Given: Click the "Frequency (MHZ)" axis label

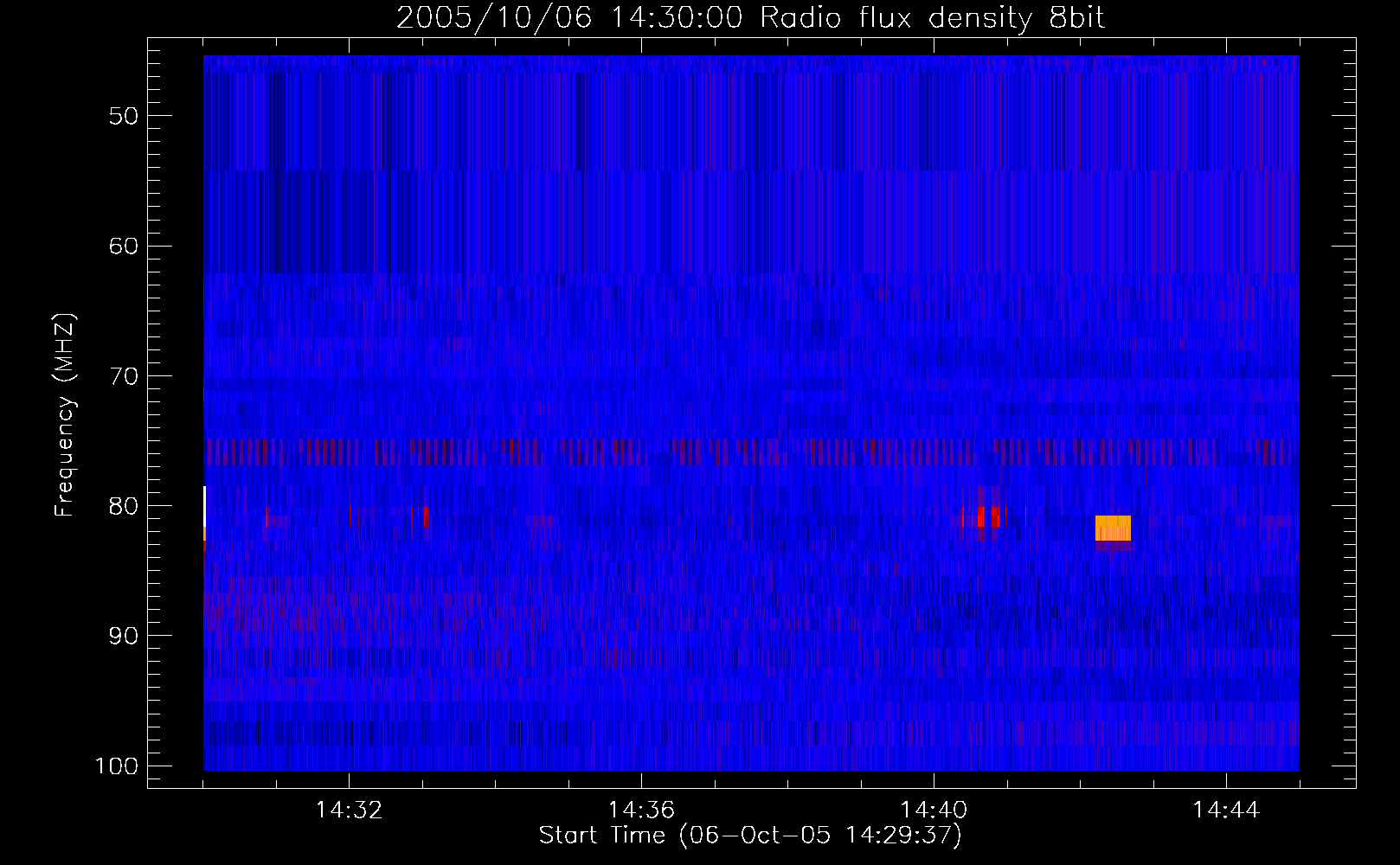Looking at the screenshot, I should [x=65, y=415].
